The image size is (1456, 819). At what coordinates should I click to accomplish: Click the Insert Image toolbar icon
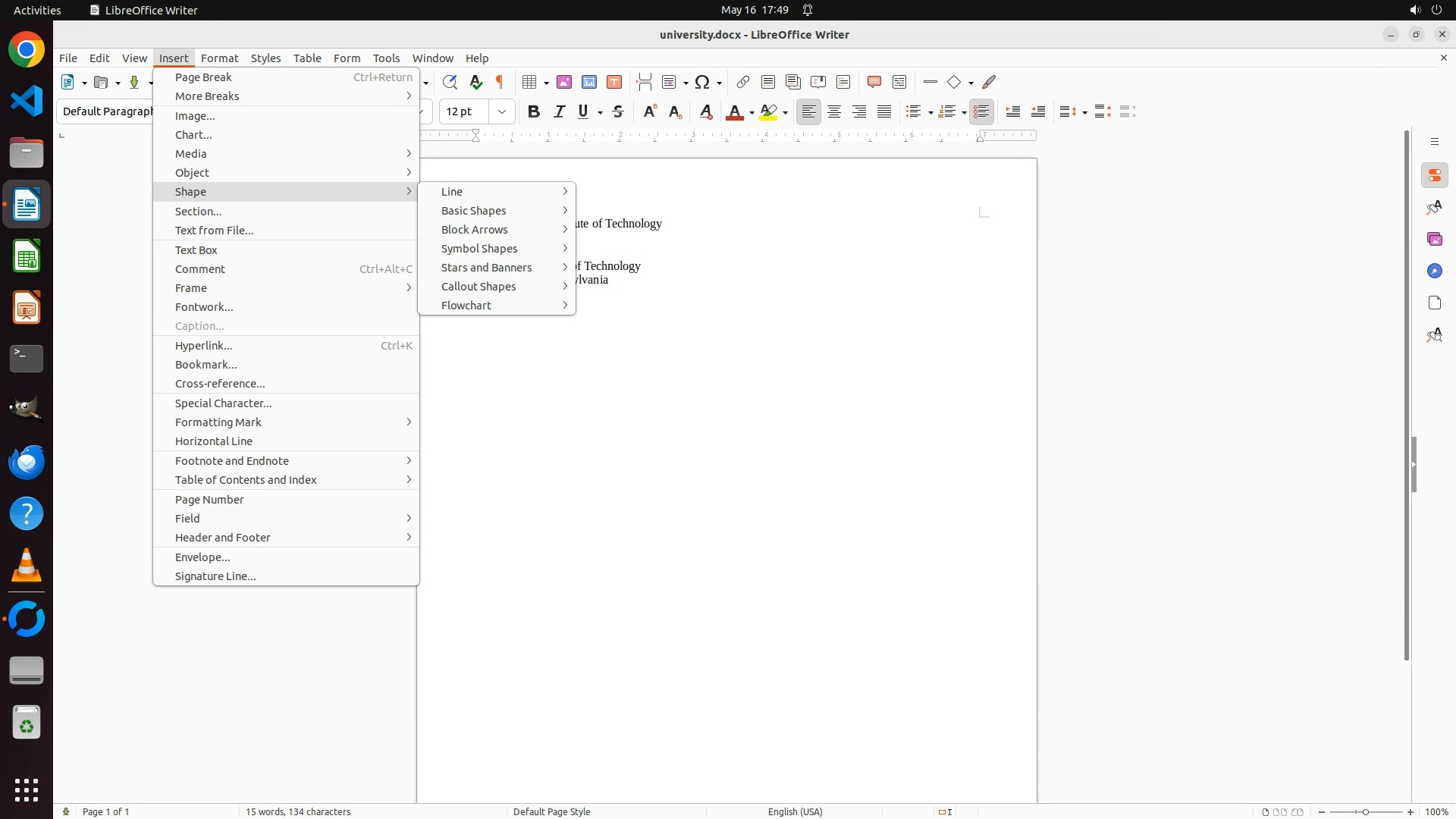click(x=564, y=82)
